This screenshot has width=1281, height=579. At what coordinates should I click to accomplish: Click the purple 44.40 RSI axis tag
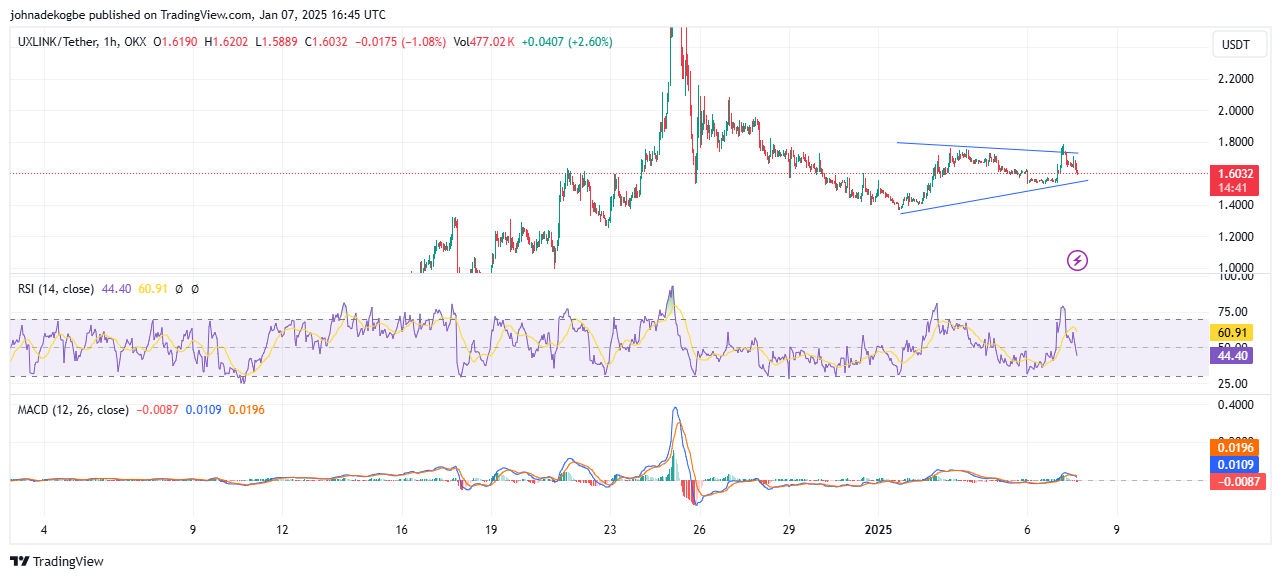1232,355
